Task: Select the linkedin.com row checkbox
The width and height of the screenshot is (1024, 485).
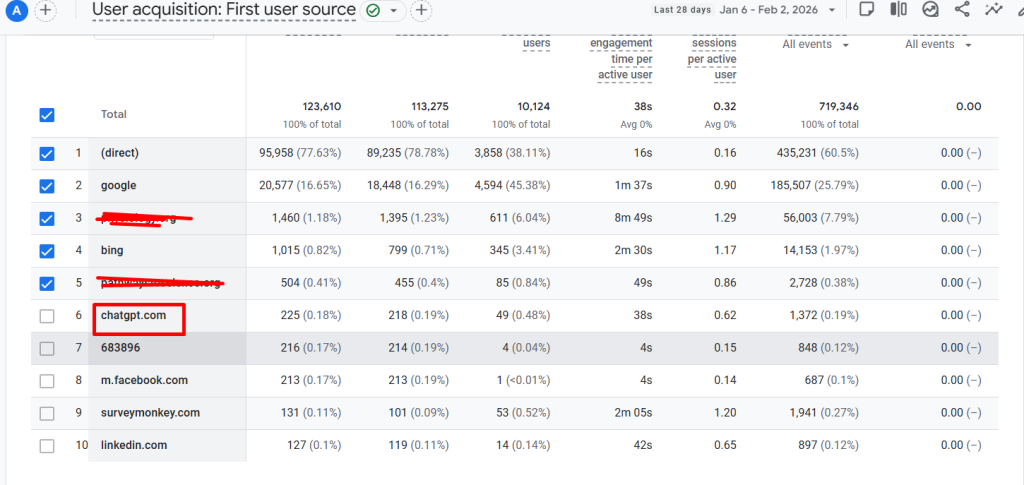Action: [x=47, y=445]
